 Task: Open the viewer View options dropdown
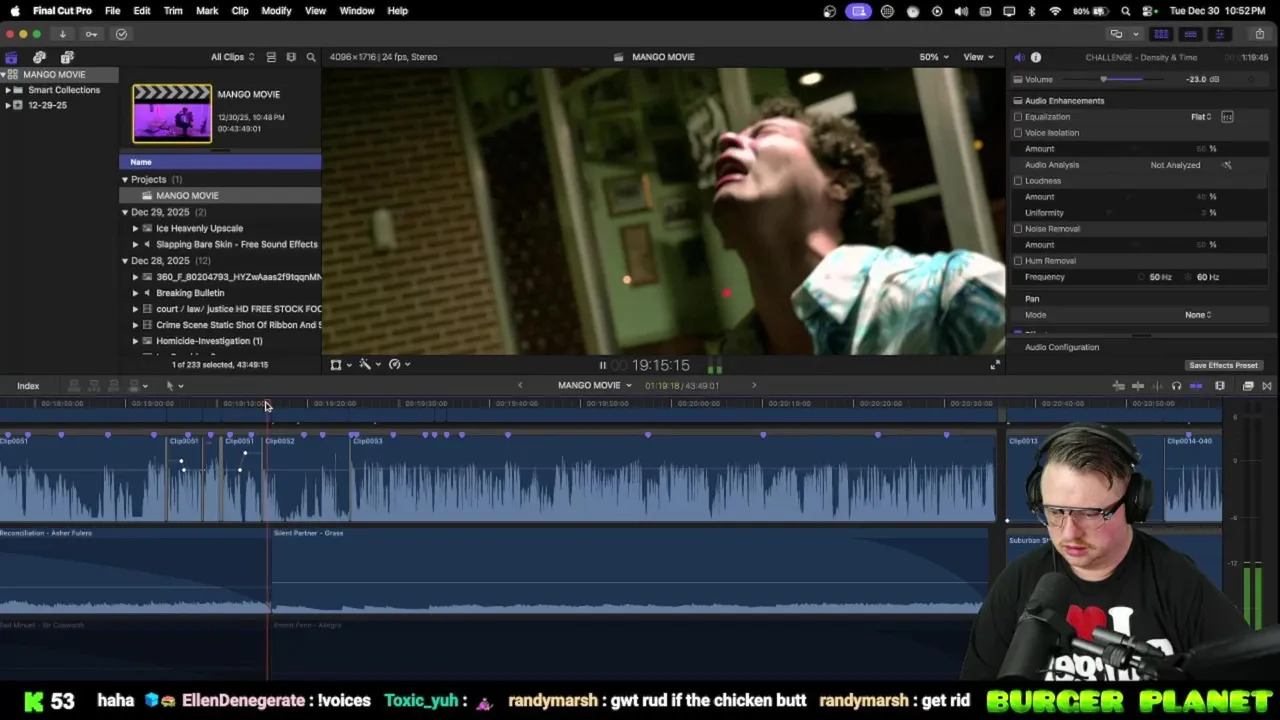tap(978, 57)
